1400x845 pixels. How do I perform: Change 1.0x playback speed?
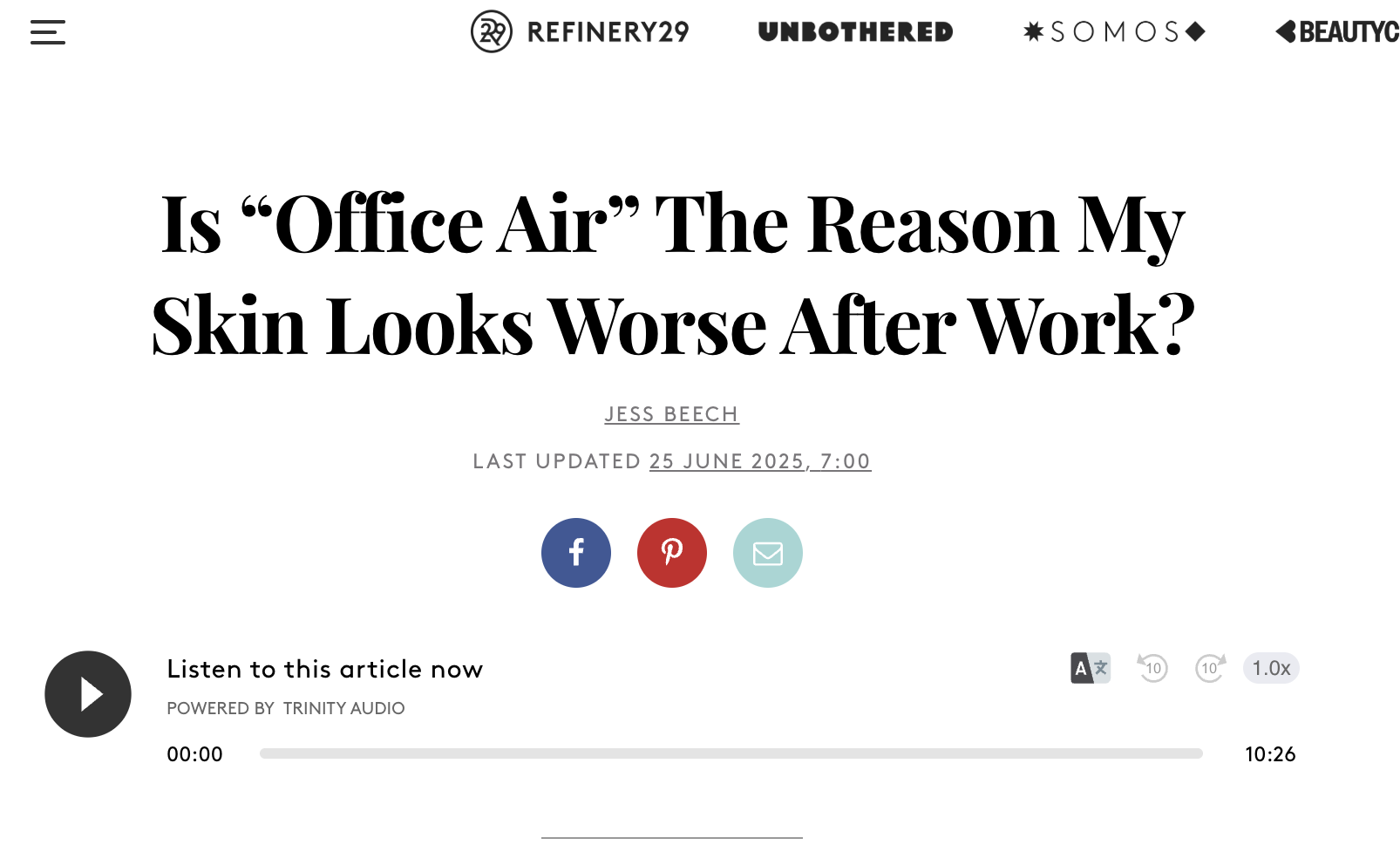click(1271, 668)
